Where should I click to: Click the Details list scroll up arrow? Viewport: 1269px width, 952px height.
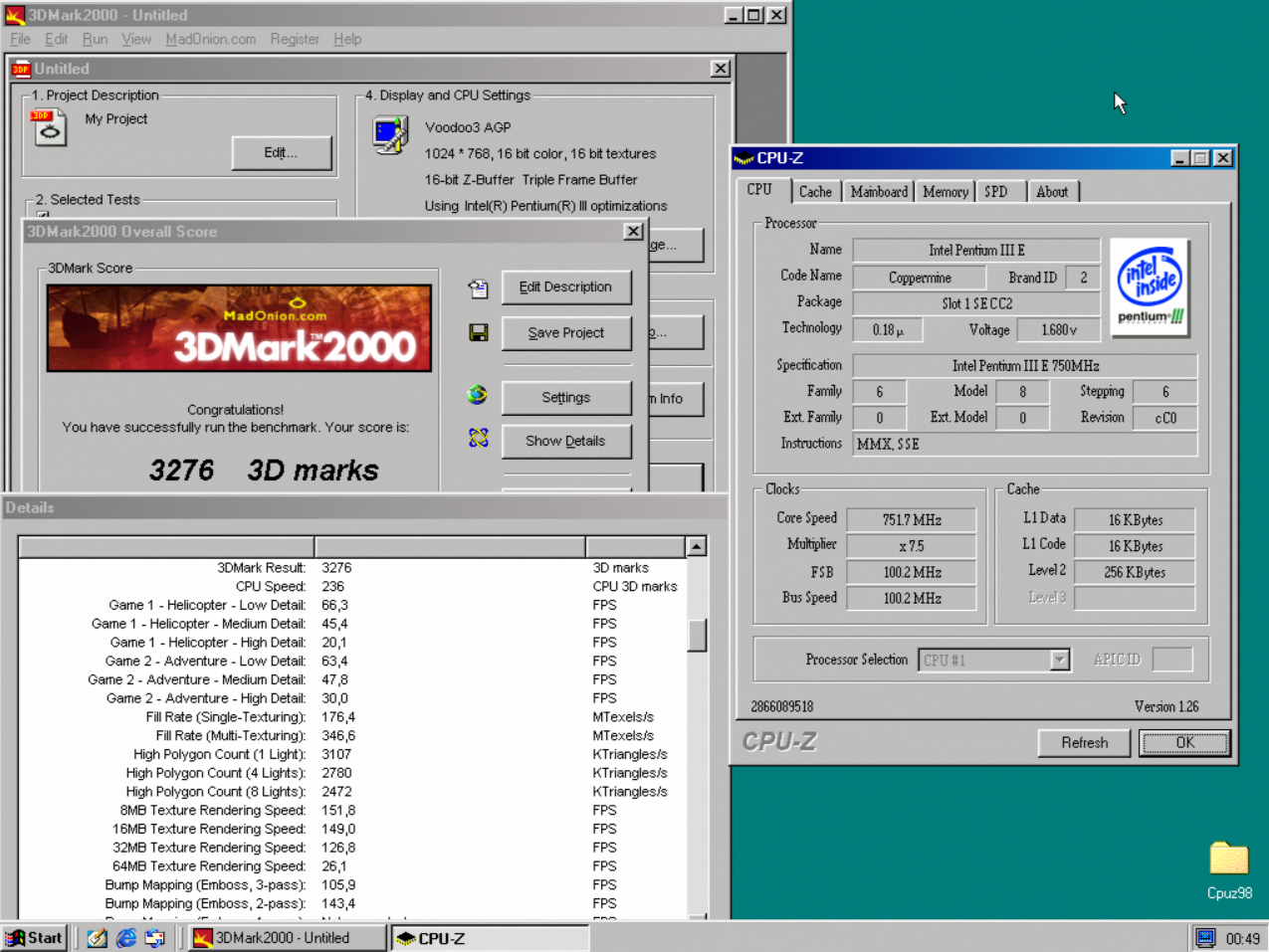click(x=697, y=546)
